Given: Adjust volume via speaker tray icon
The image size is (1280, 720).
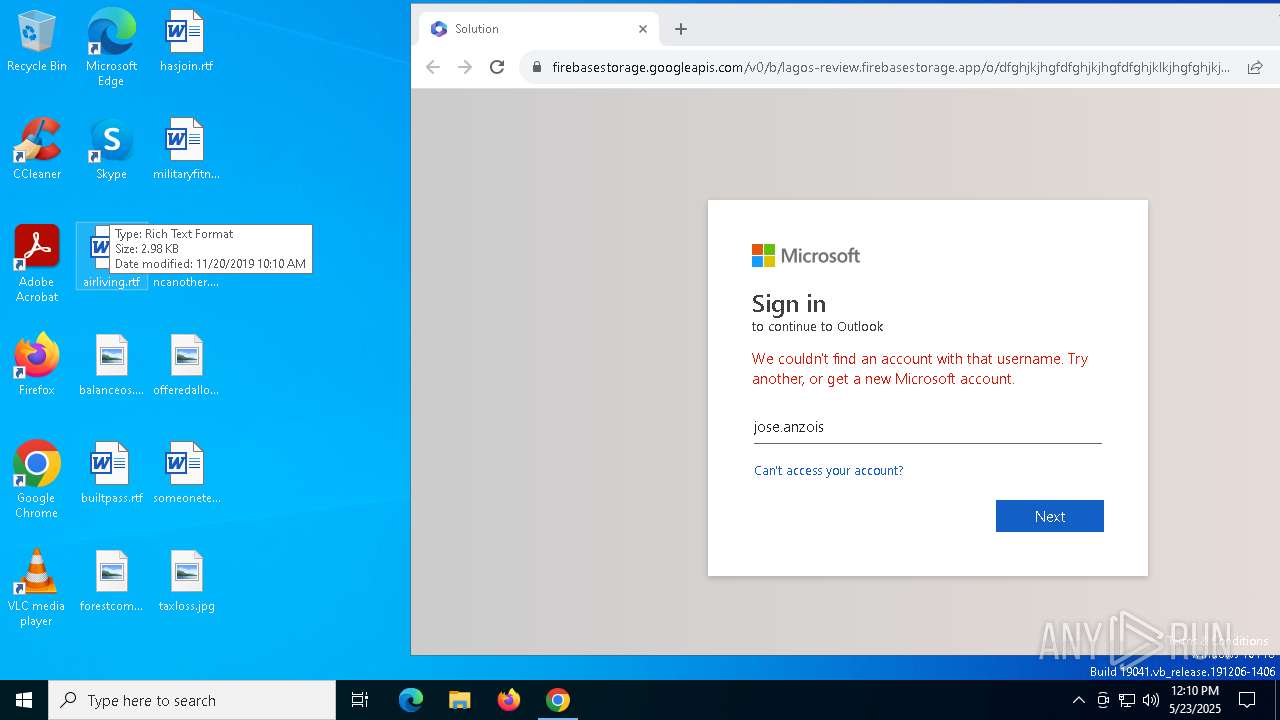Looking at the screenshot, I should pyautogui.click(x=1151, y=700).
